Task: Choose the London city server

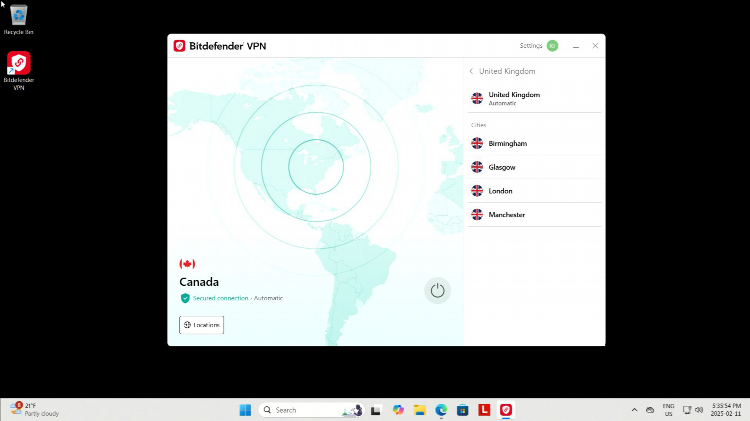Action: [534, 191]
